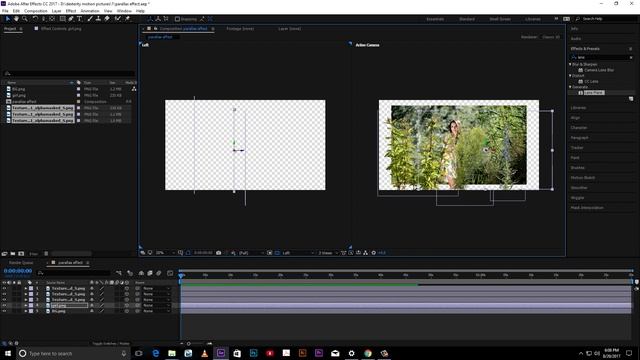This screenshot has width=640, height=360.
Task: Select the Type text tool
Action: click(x=80, y=19)
